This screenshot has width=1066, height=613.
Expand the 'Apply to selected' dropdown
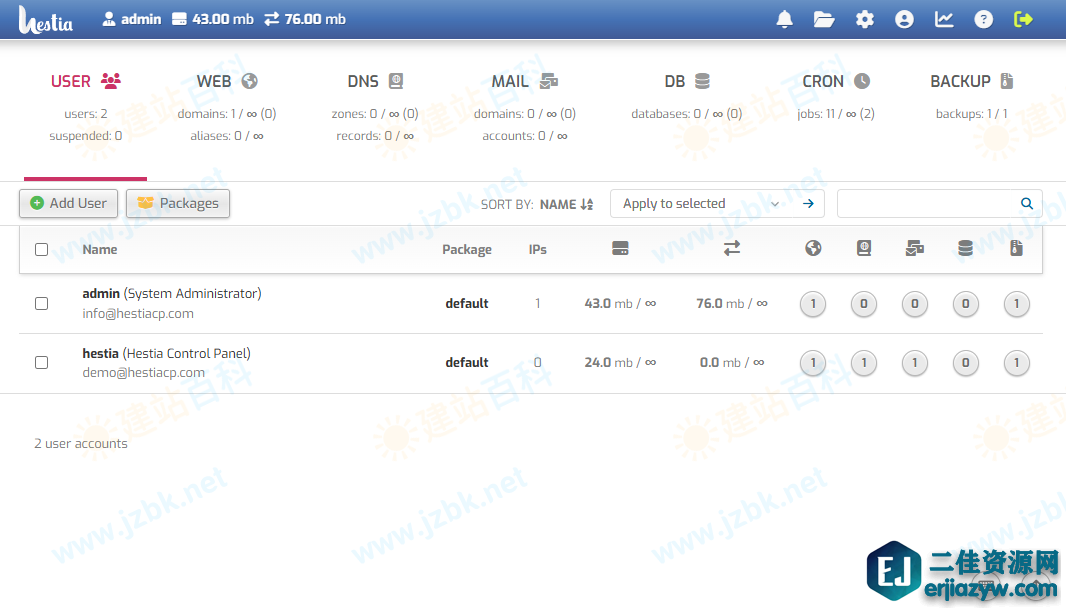point(700,203)
